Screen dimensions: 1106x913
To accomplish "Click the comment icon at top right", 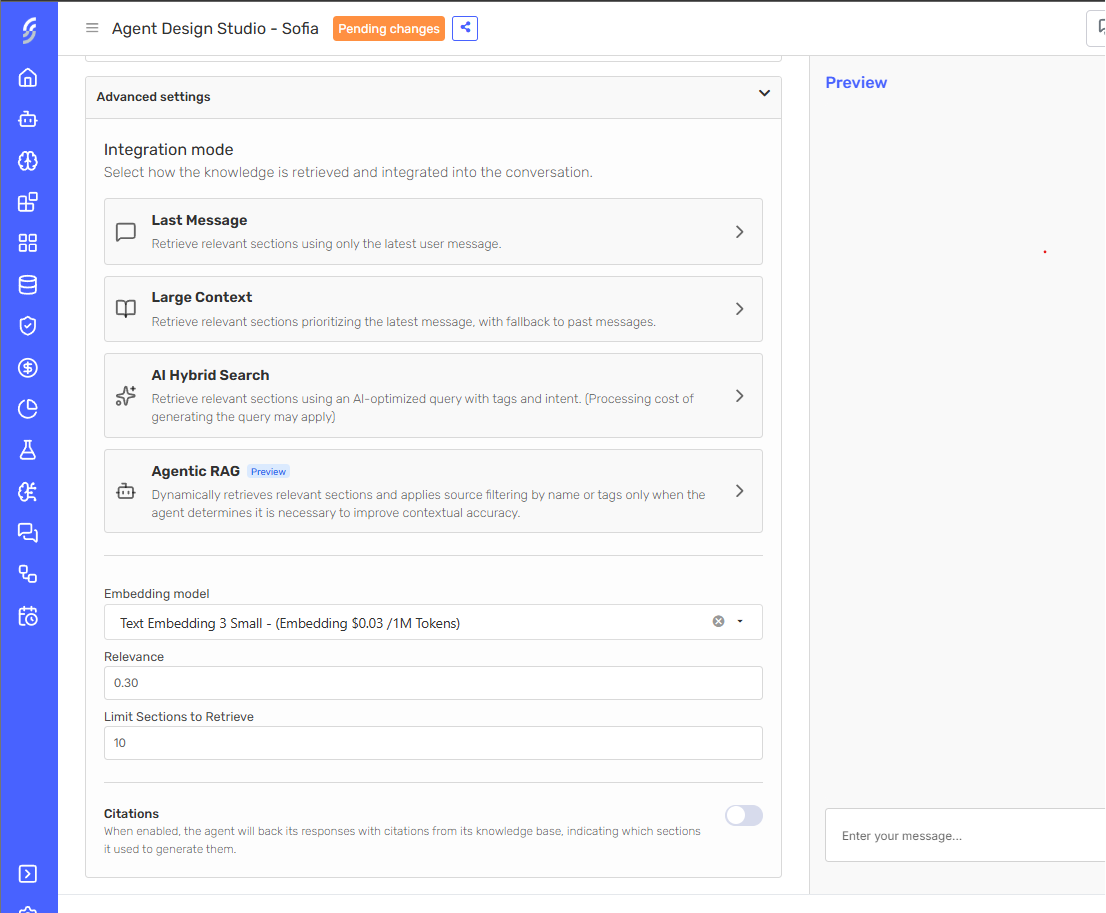I will pos(1098,28).
